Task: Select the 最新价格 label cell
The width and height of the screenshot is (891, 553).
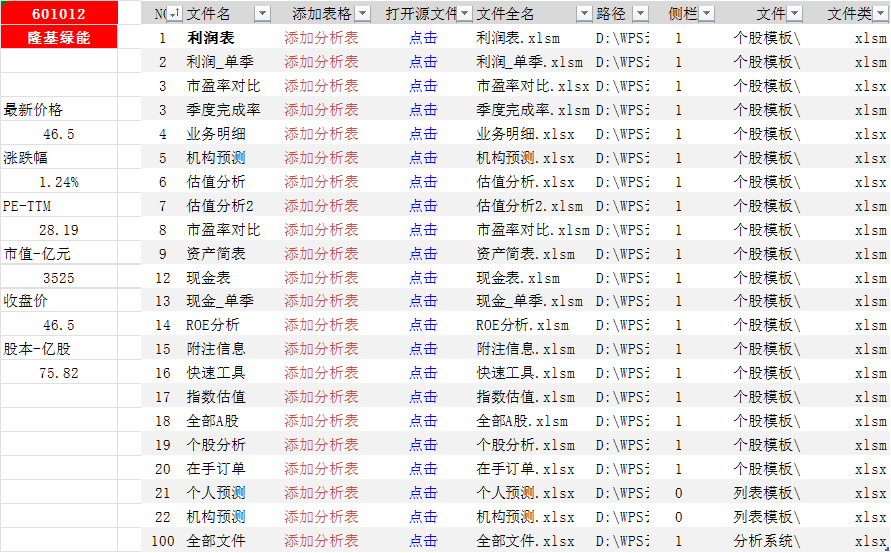Action: tap(59, 109)
